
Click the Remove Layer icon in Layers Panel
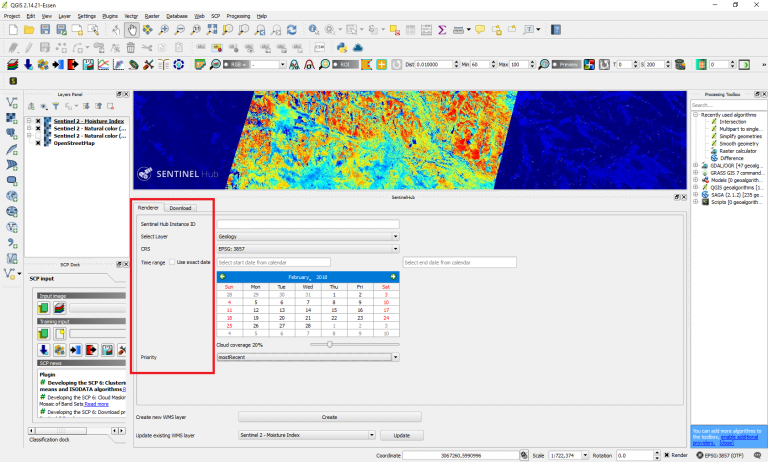click(111, 106)
